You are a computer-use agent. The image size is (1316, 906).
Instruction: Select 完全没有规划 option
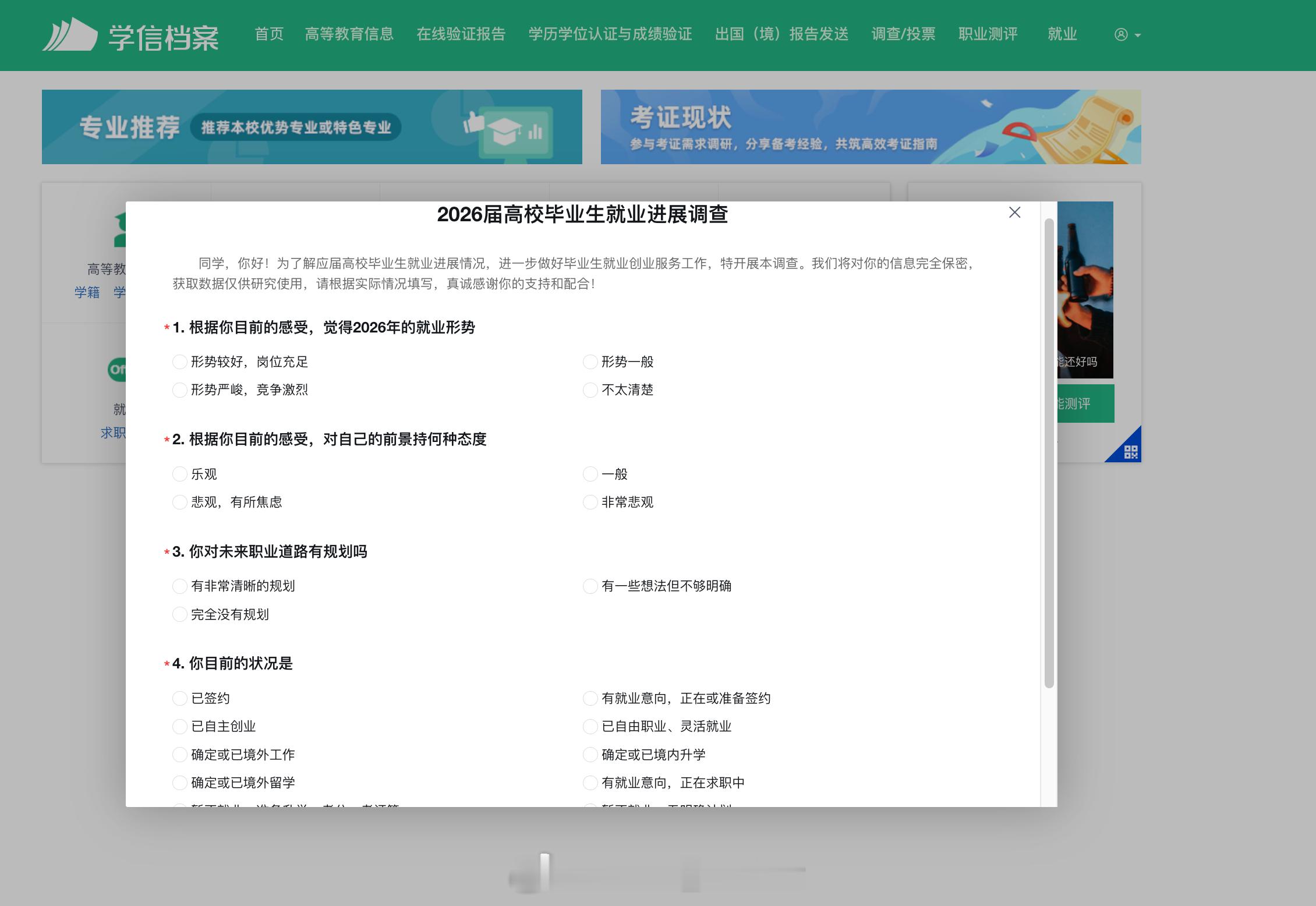180,614
